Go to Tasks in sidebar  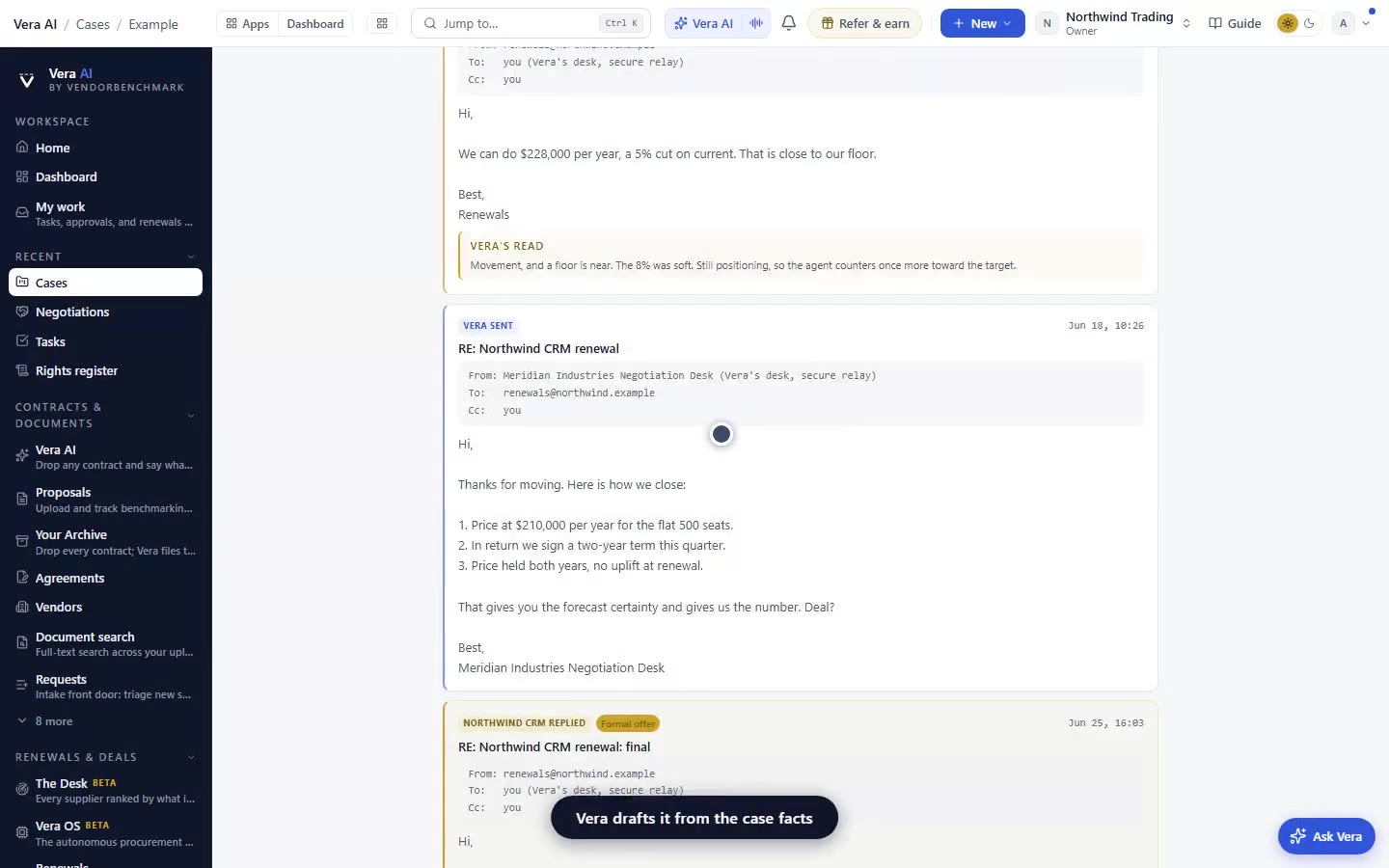(106, 341)
